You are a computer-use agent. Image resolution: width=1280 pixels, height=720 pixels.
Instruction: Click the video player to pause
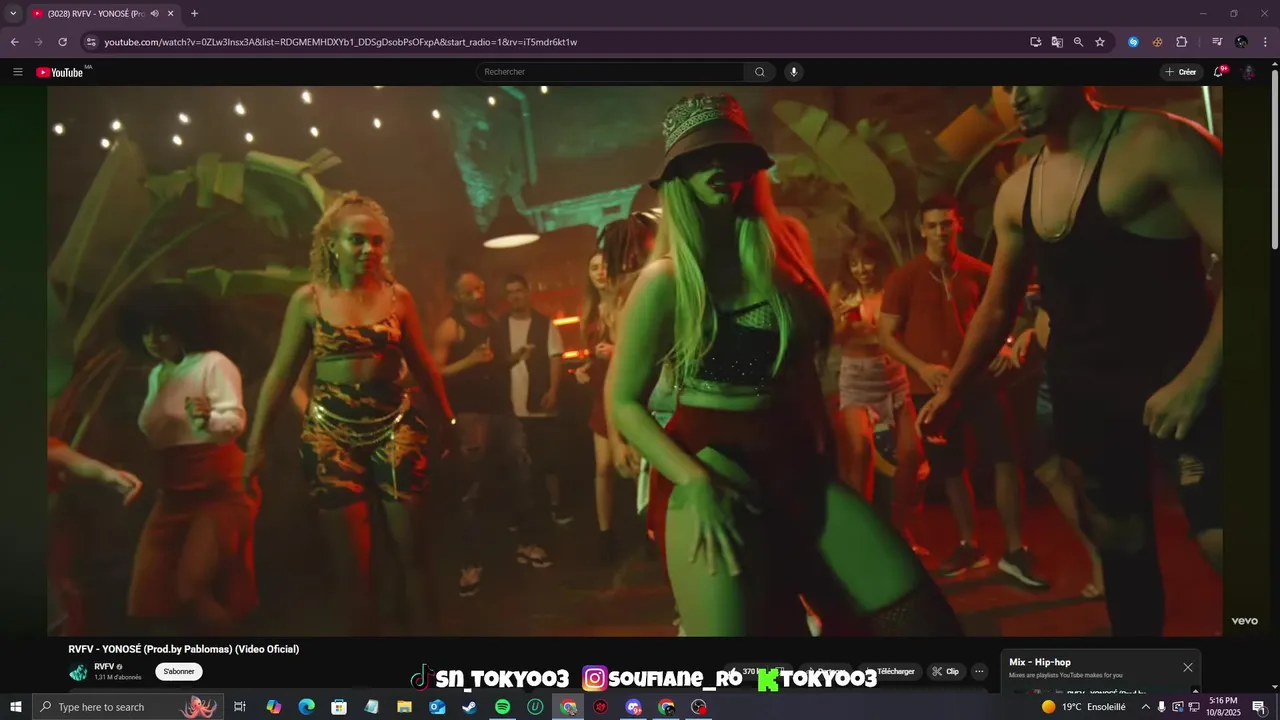pos(634,360)
